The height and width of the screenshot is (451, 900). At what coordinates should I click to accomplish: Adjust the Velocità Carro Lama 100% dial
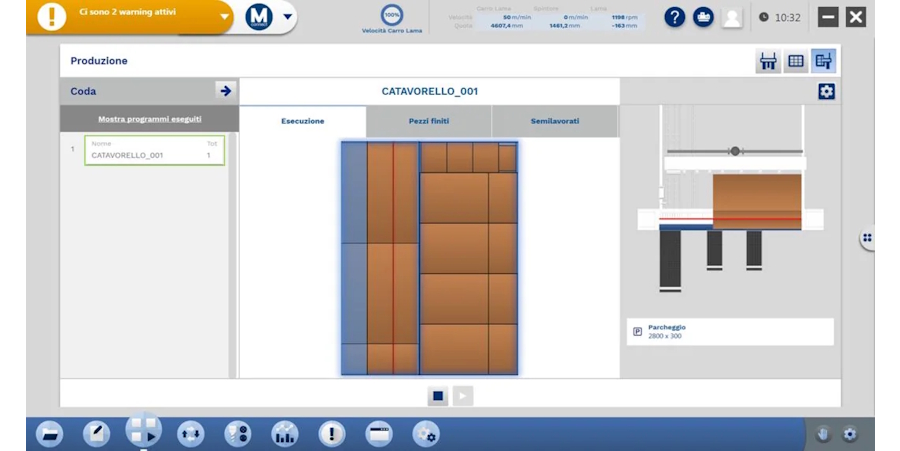pos(392,15)
